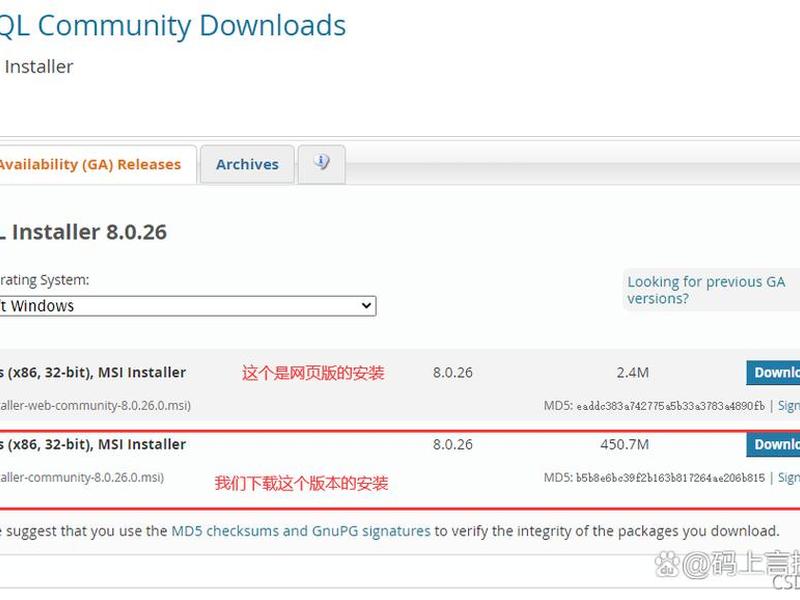Download the 2.4M web installer
This screenshot has height=600, width=800.
773,372
